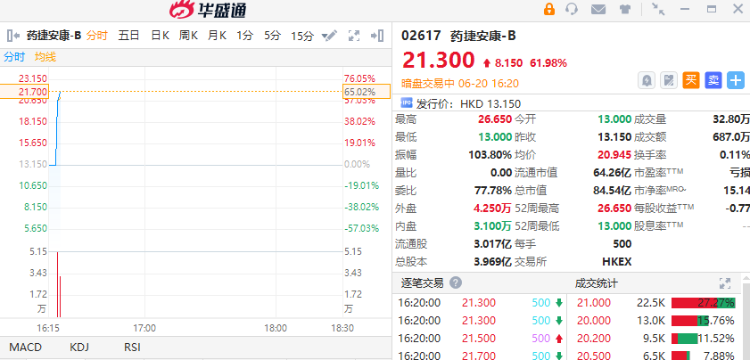The height and width of the screenshot is (360, 750).
Task: Open the stock notes icon
Action: (669, 80)
